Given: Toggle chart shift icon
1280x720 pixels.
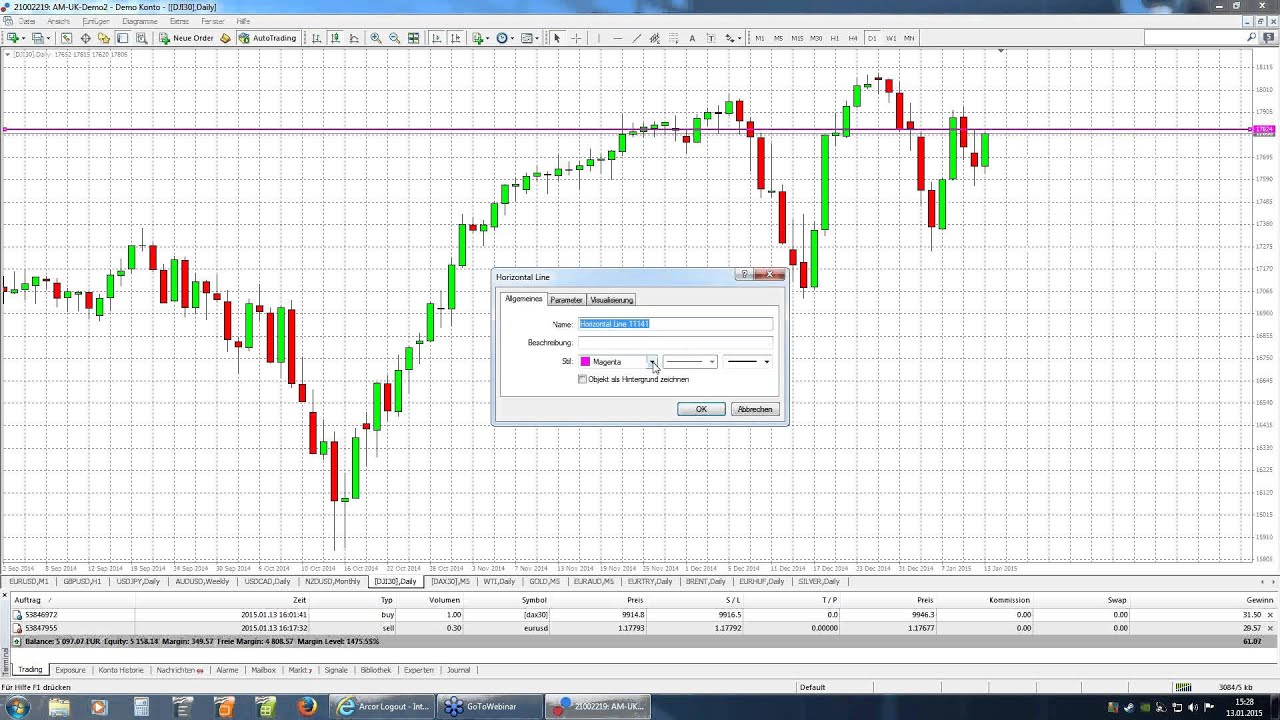Looking at the screenshot, I should tap(455, 38).
